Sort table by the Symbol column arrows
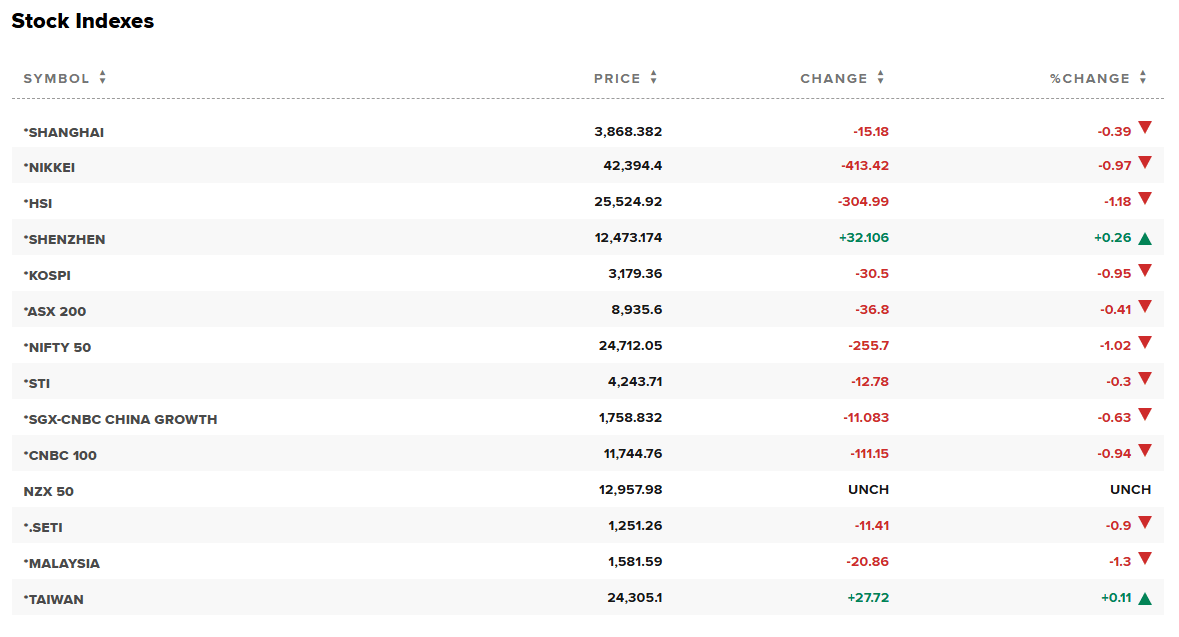 pyautogui.click(x=102, y=78)
